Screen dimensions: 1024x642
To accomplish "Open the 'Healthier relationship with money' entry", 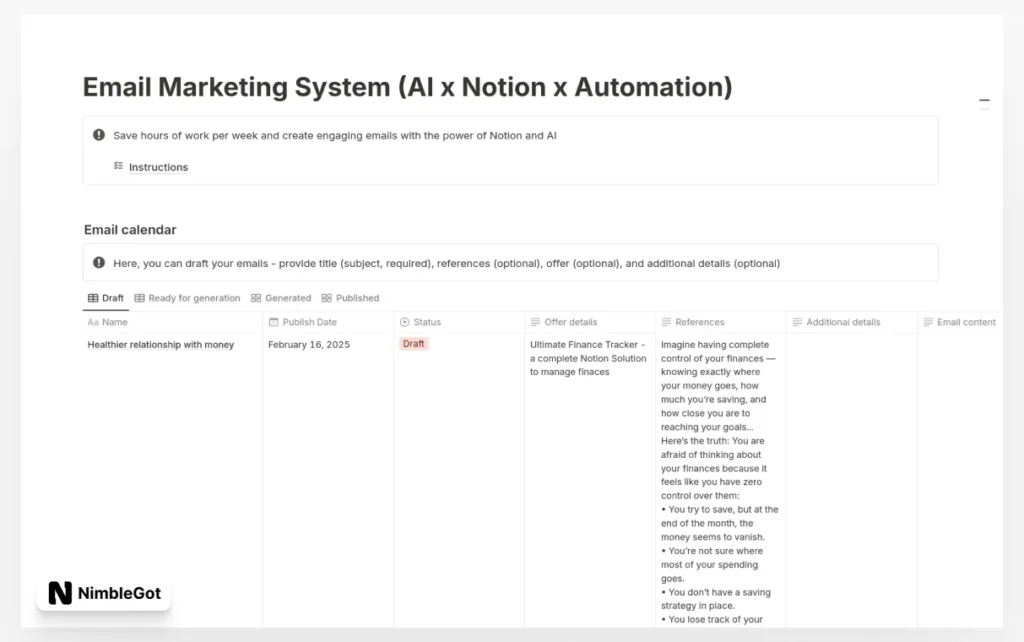I will tap(161, 345).
